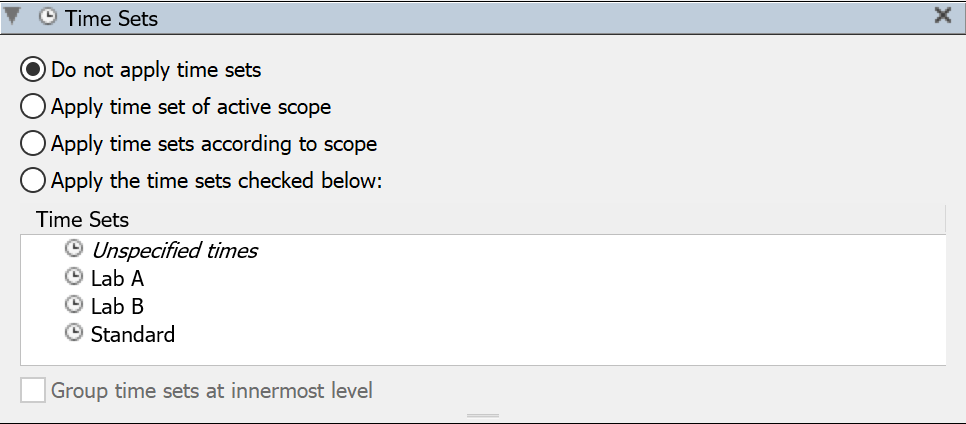This screenshot has width=966, height=424.
Task: Select 'Do not apply time sets' option
Action: click(x=33, y=70)
